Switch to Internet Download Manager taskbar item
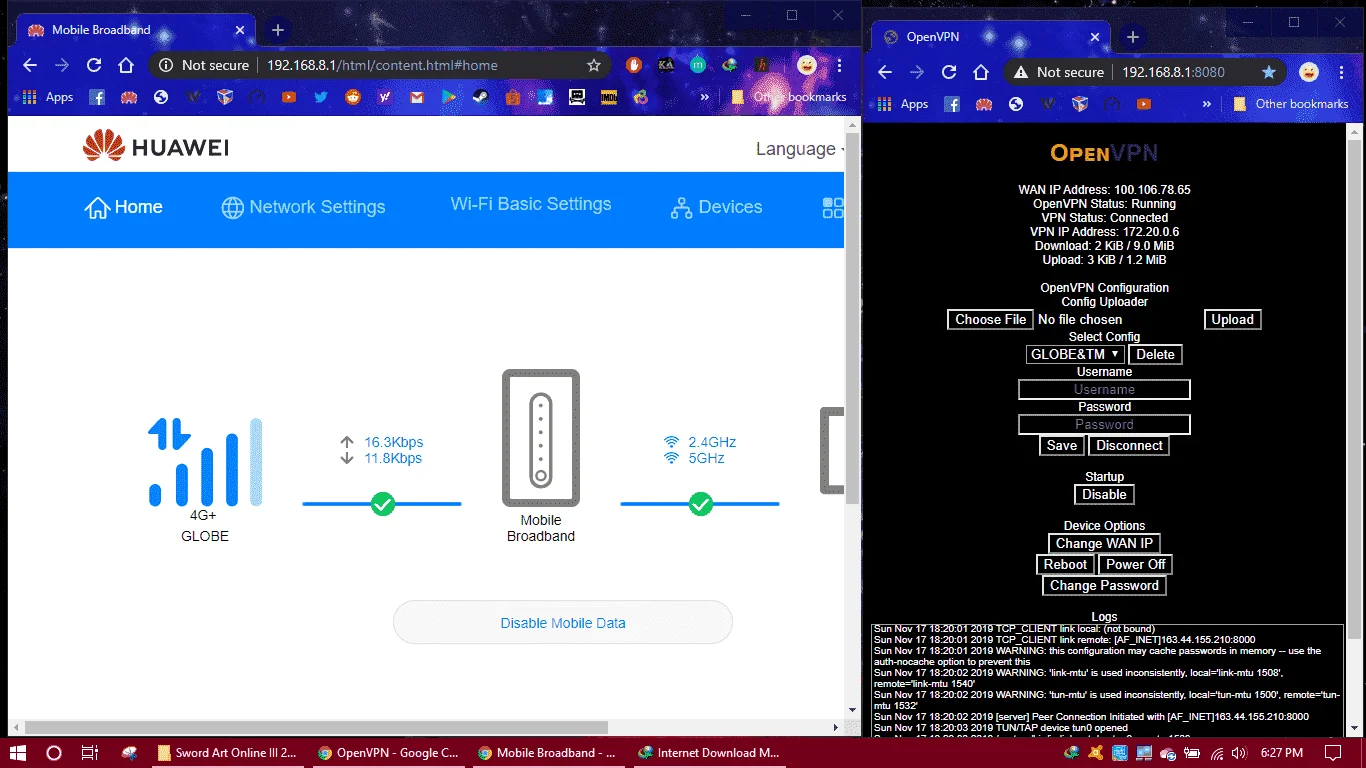The height and width of the screenshot is (768, 1366). pos(708,753)
